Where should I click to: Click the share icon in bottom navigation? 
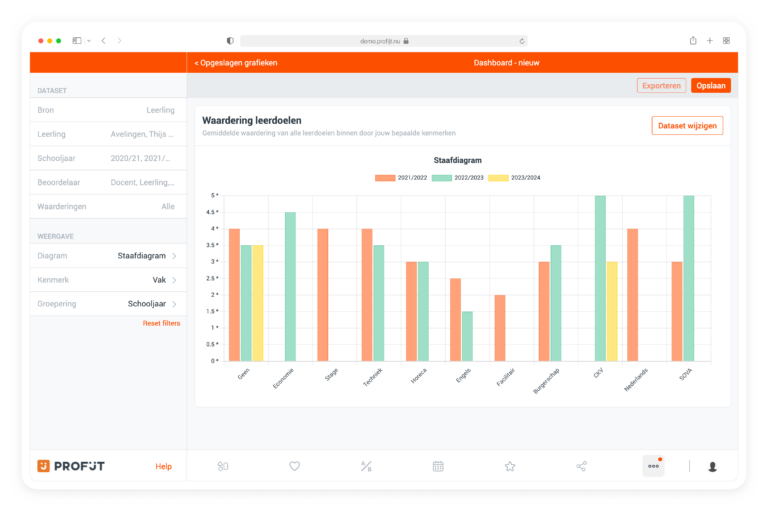click(x=582, y=466)
